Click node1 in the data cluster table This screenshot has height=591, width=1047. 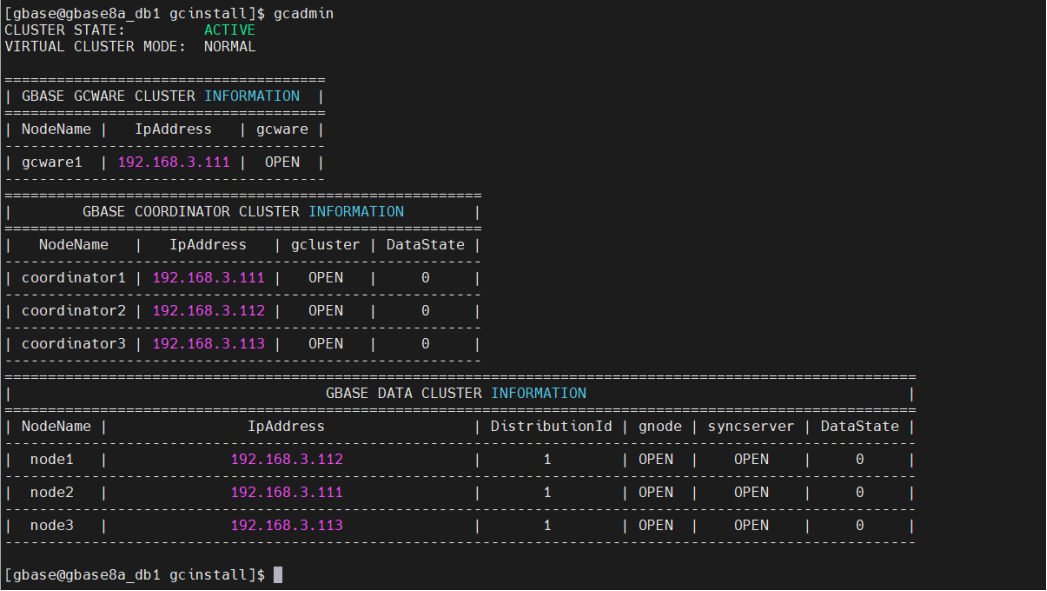tap(52, 459)
